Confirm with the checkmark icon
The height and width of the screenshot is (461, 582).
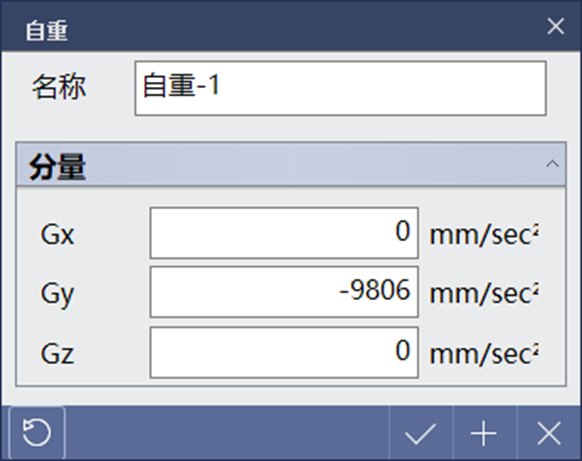[421, 433]
